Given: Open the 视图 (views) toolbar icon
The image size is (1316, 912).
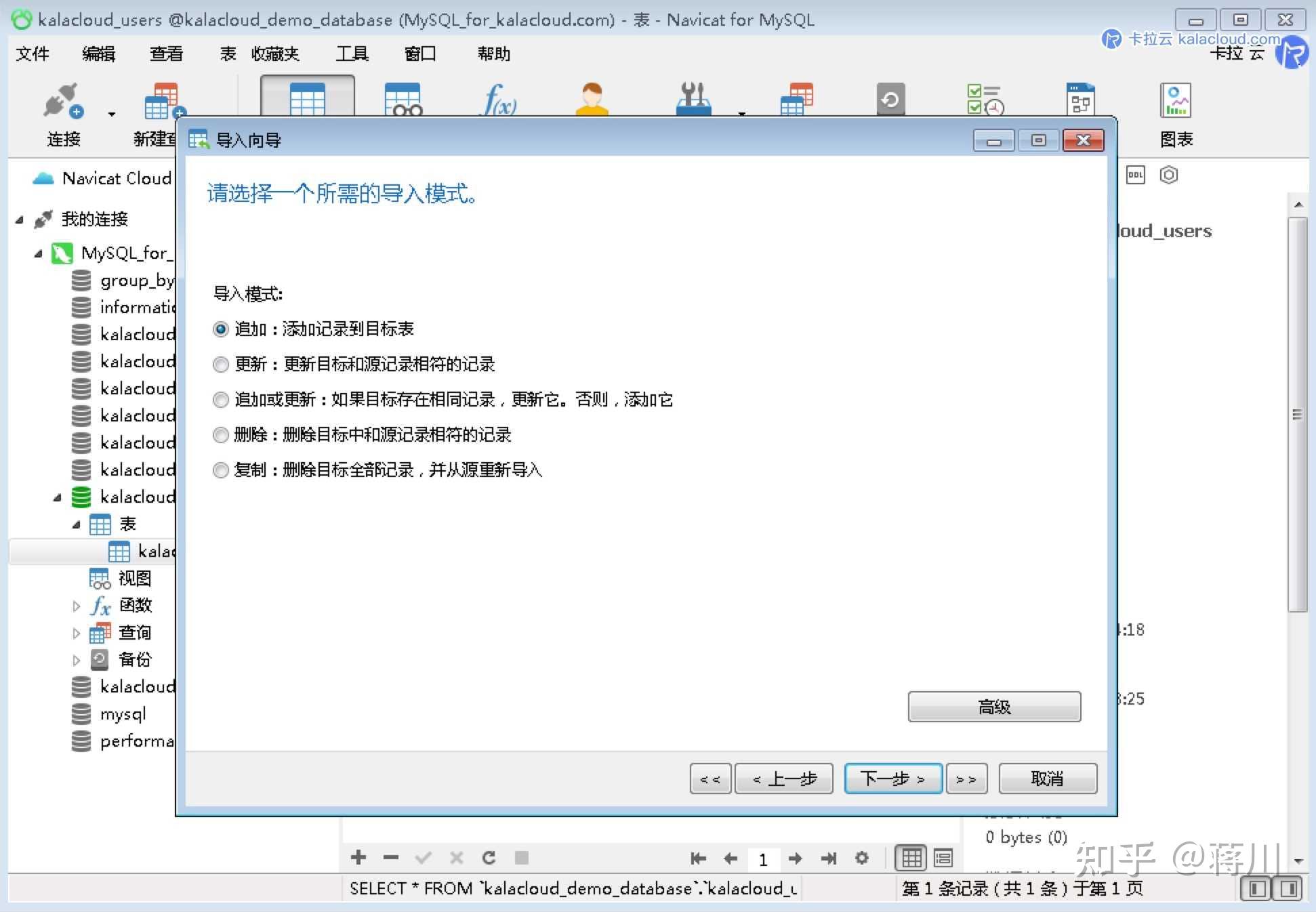Looking at the screenshot, I should point(403,100).
